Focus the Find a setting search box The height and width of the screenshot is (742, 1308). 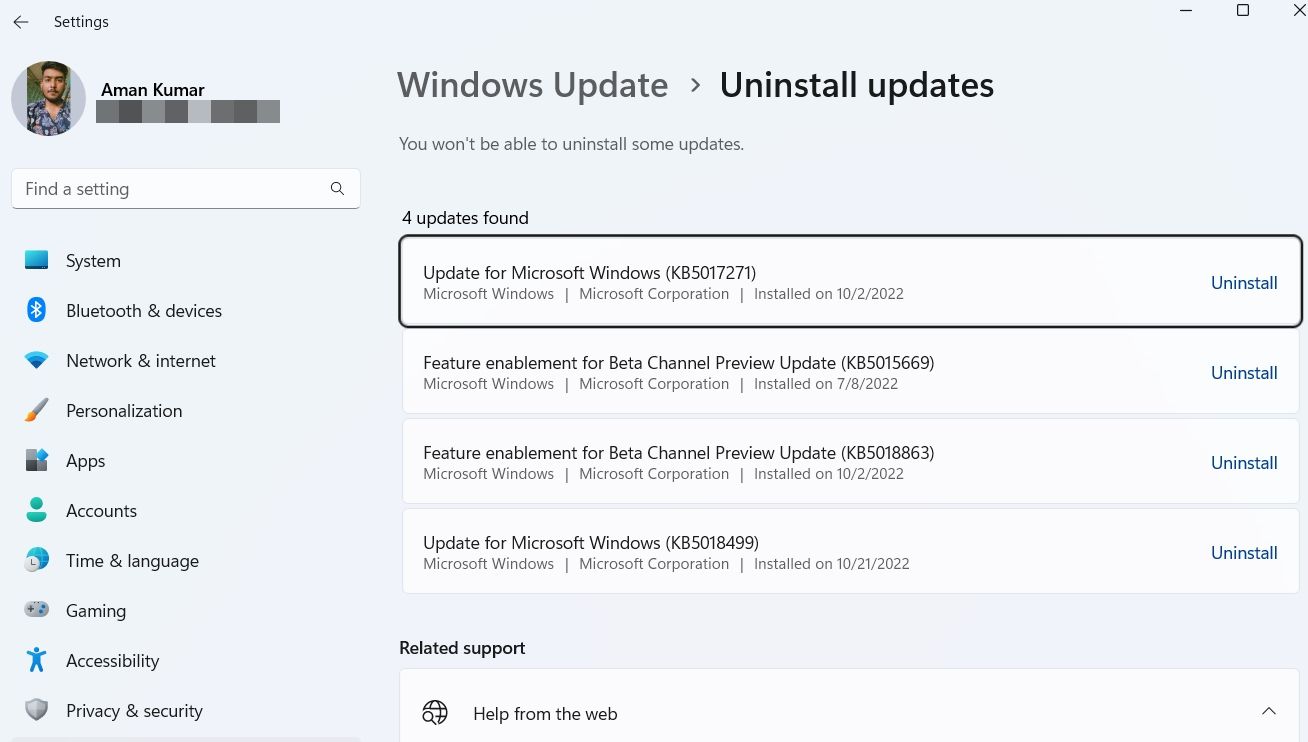[186, 189]
